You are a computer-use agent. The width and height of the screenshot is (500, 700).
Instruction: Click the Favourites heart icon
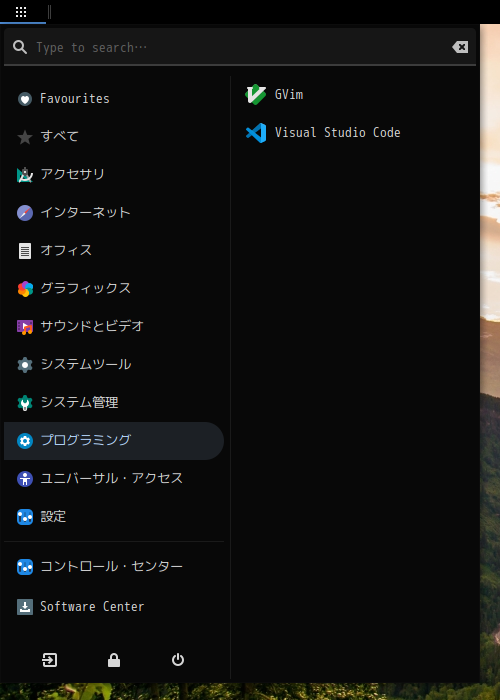25,99
